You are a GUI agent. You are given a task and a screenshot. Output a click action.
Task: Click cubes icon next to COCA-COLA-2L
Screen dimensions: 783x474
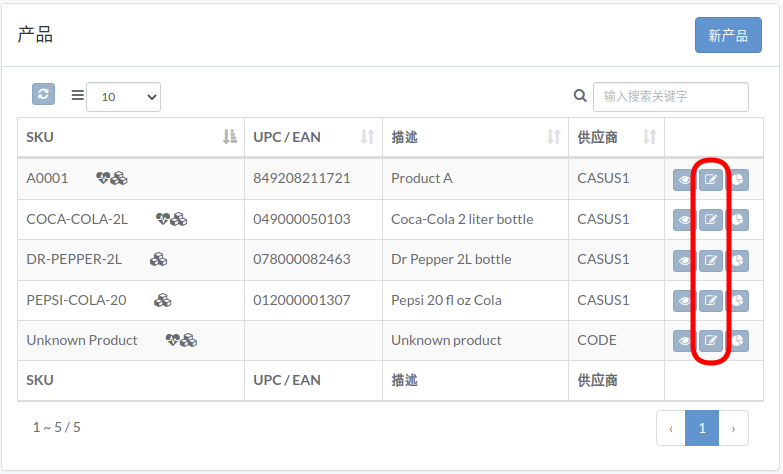tap(179, 219)
